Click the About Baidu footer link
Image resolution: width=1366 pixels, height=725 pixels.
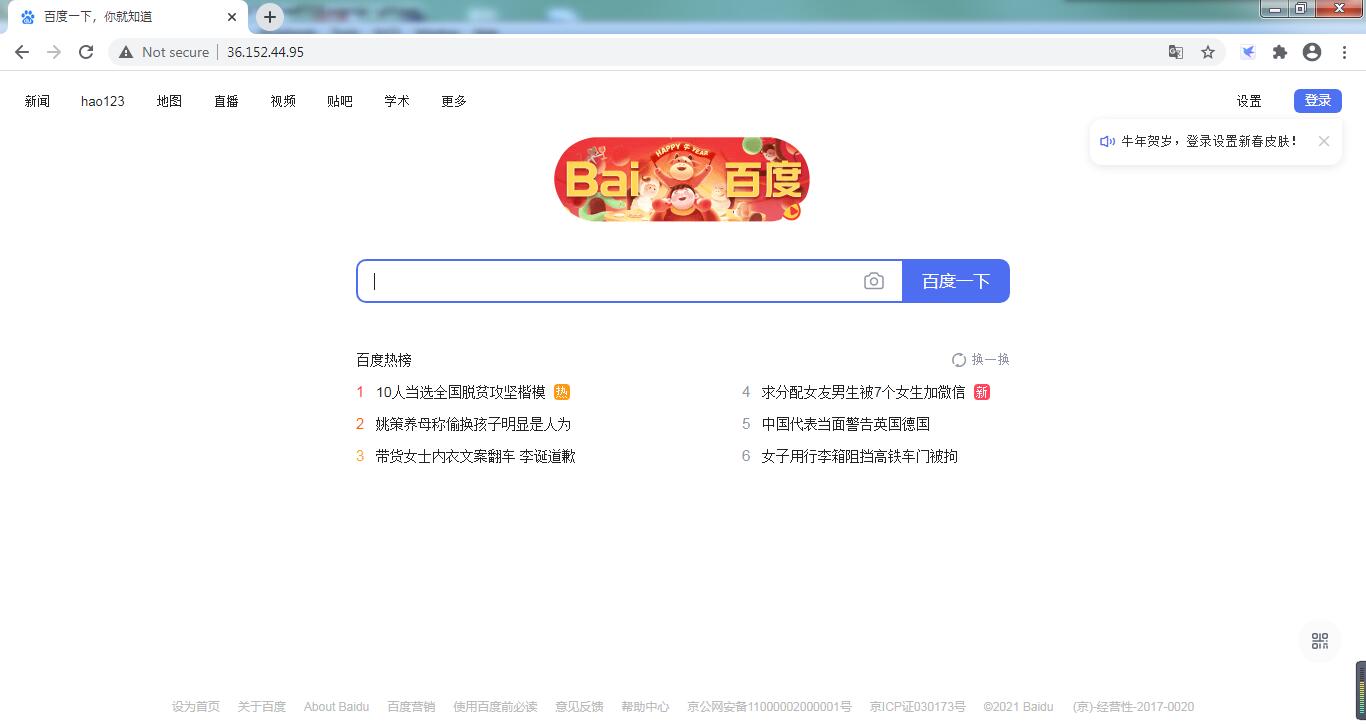point(336,707)
